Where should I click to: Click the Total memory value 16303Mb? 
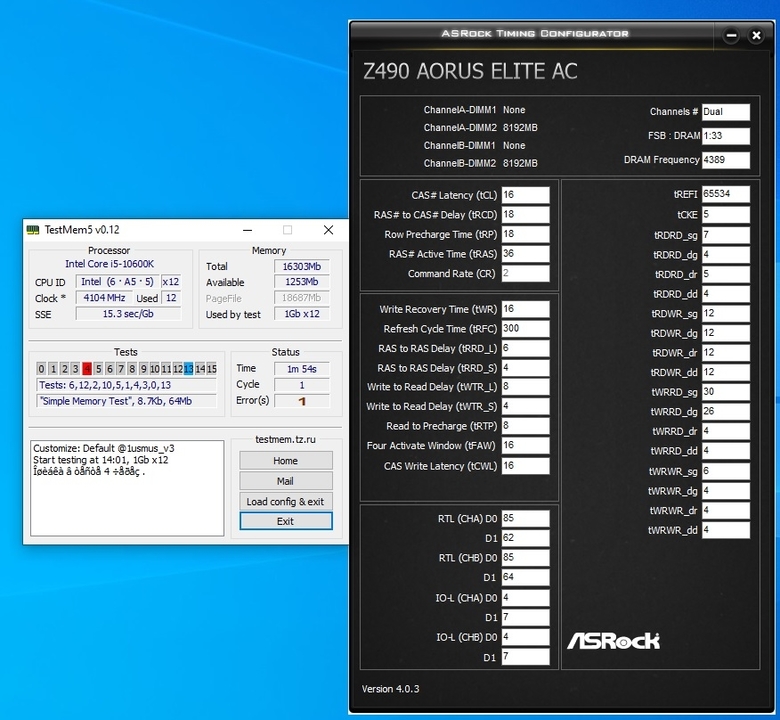point(302,266)
